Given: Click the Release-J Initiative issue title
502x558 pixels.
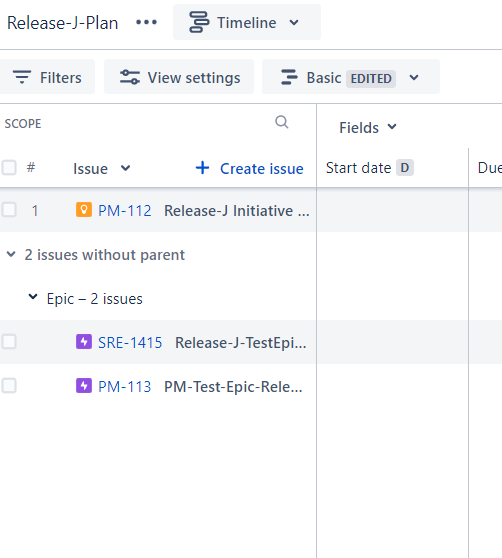Looking at the screenshot, I should pos(236,211).
